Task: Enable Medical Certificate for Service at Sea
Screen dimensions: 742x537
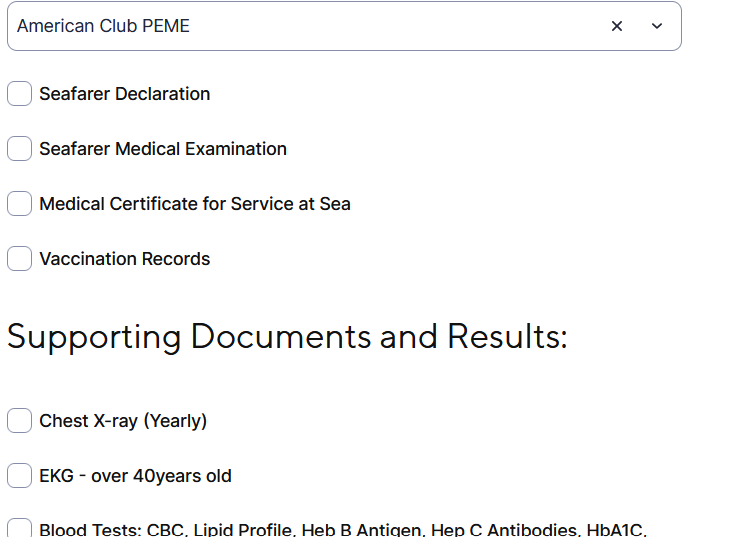Action: [19, 203]
